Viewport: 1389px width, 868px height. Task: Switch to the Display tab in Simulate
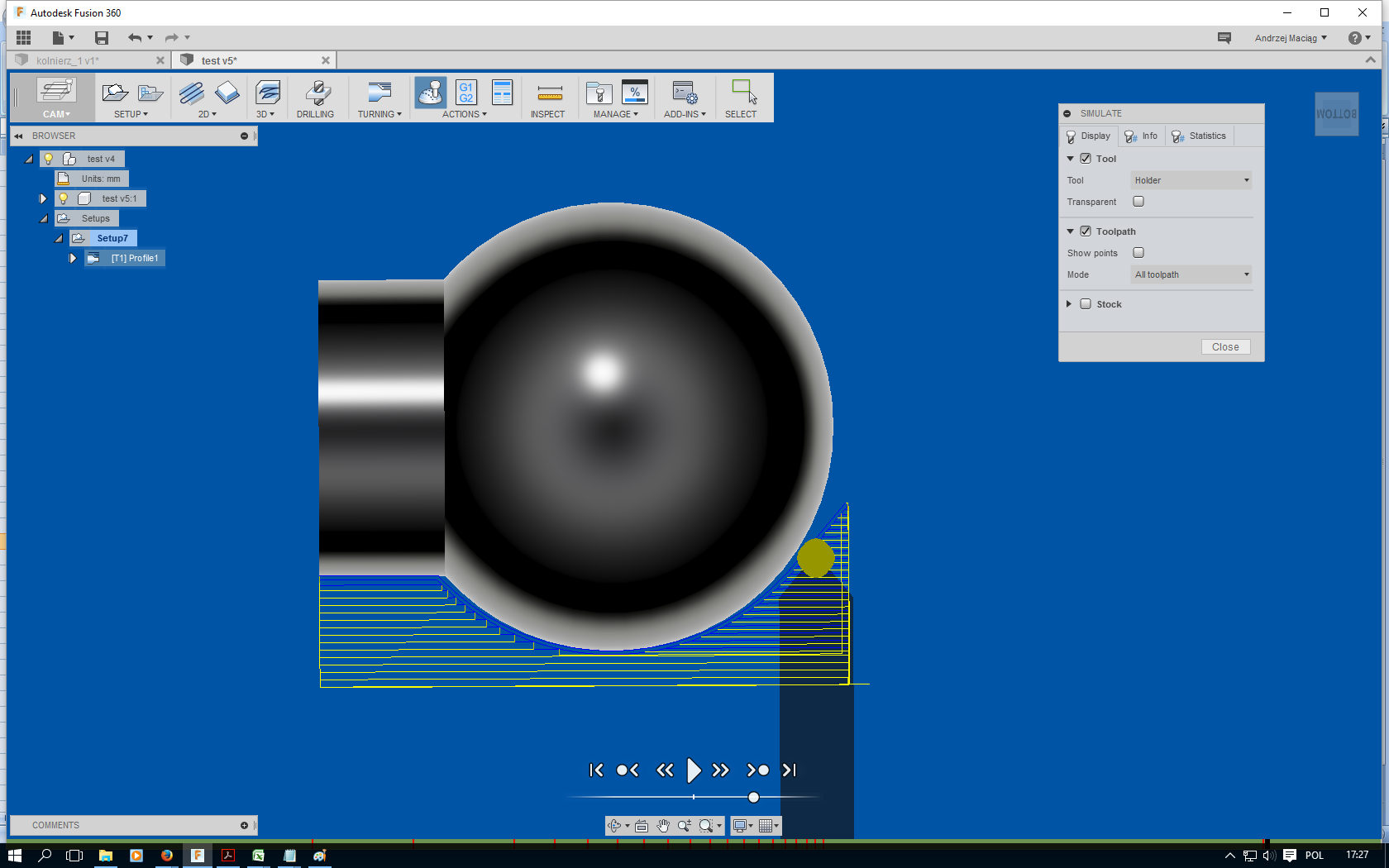[1088, 136]
